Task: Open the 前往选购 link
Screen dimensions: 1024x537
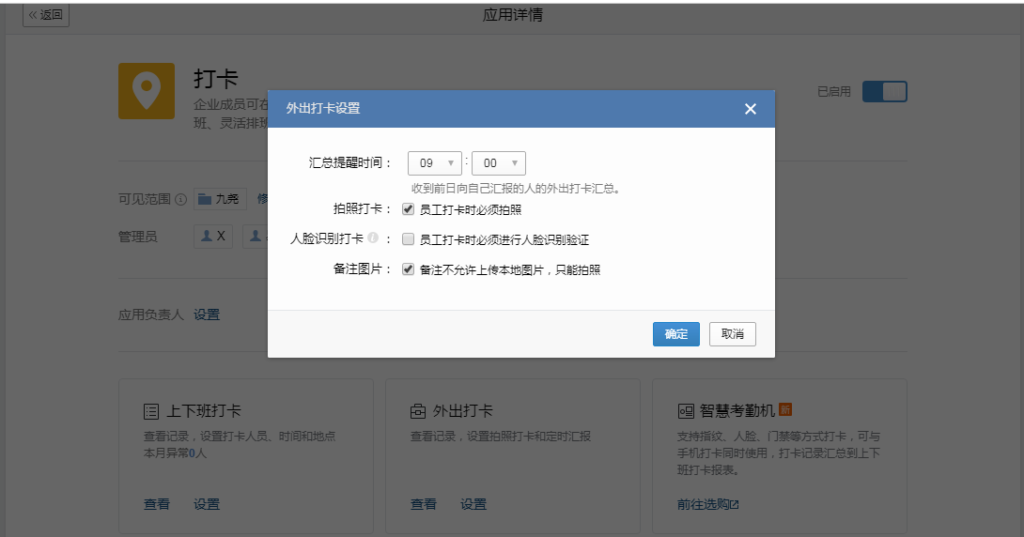Action: coord(708,504)
